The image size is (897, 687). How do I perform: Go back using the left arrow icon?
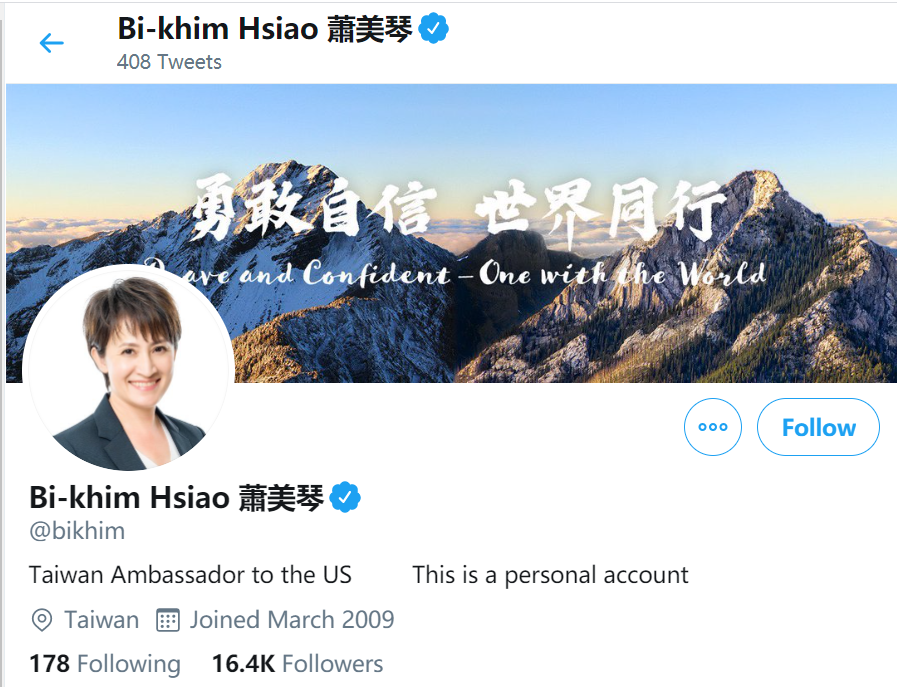coord(51,43)
